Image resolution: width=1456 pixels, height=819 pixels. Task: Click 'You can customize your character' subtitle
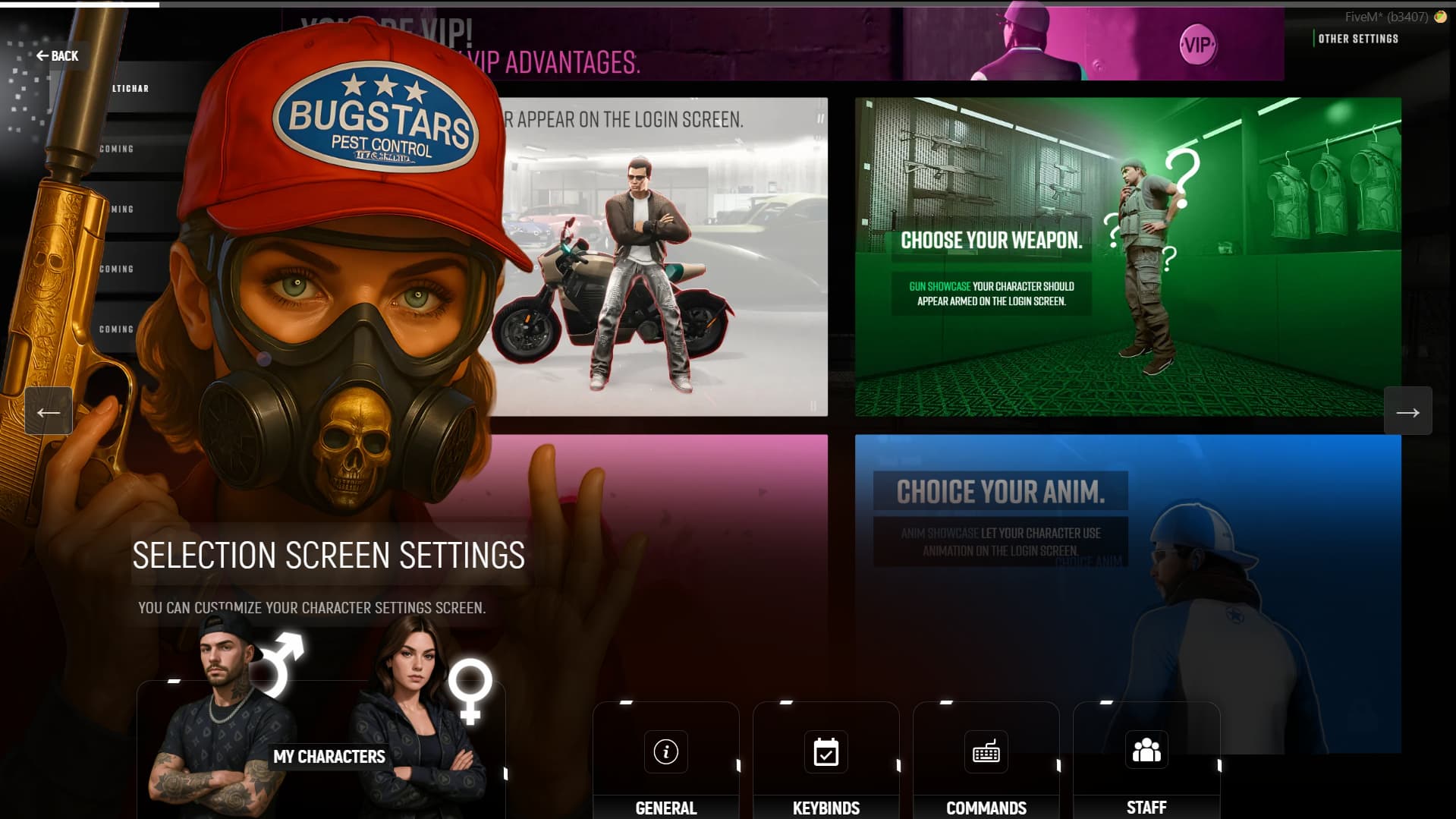click(x=312, y=608)
